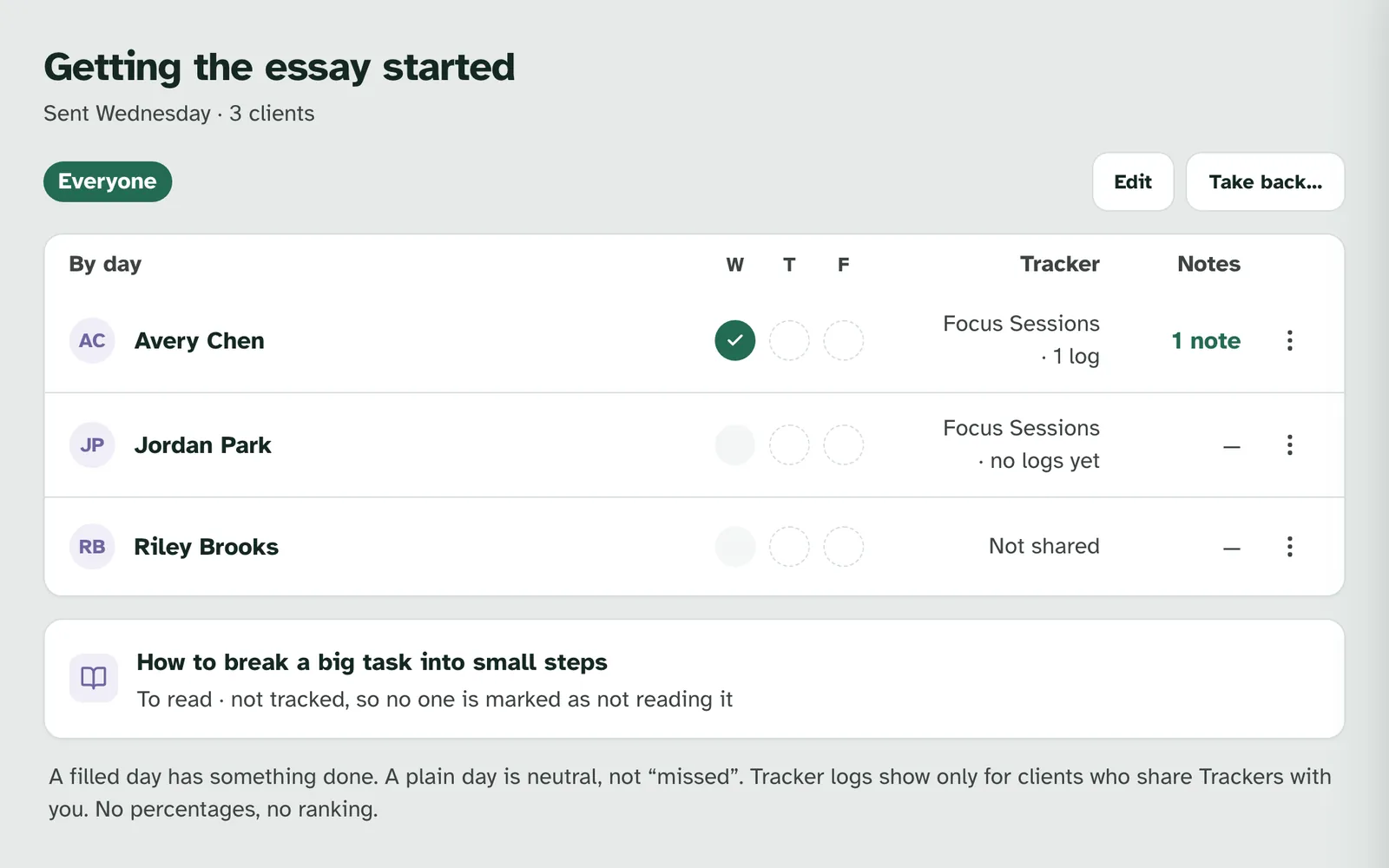Open the more options menu for Jordan Park
Screen dimensions: 1389x868
(1289, 445)
